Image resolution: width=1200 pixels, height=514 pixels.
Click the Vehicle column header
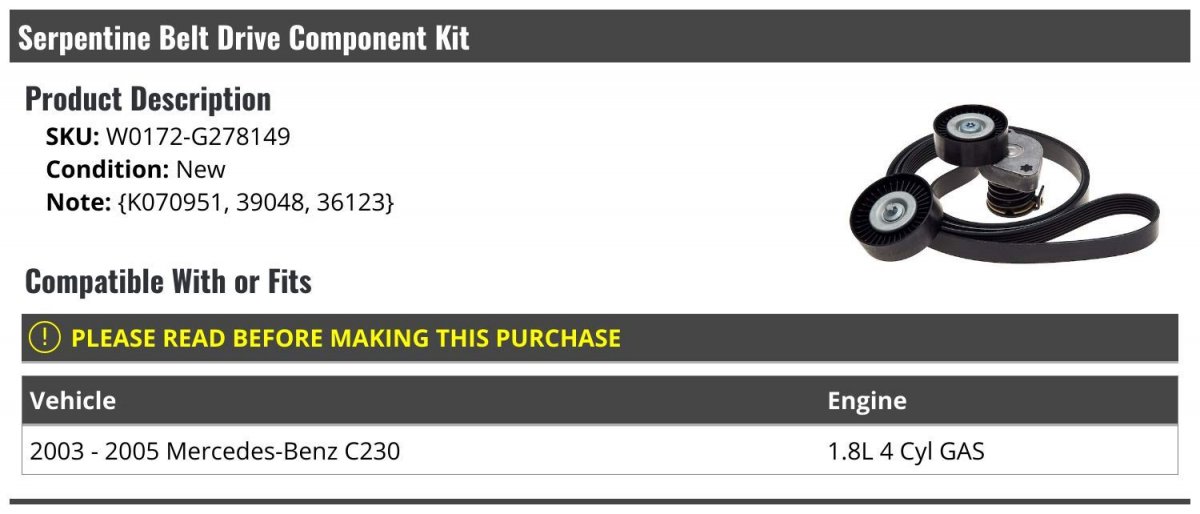pos(73,401)
